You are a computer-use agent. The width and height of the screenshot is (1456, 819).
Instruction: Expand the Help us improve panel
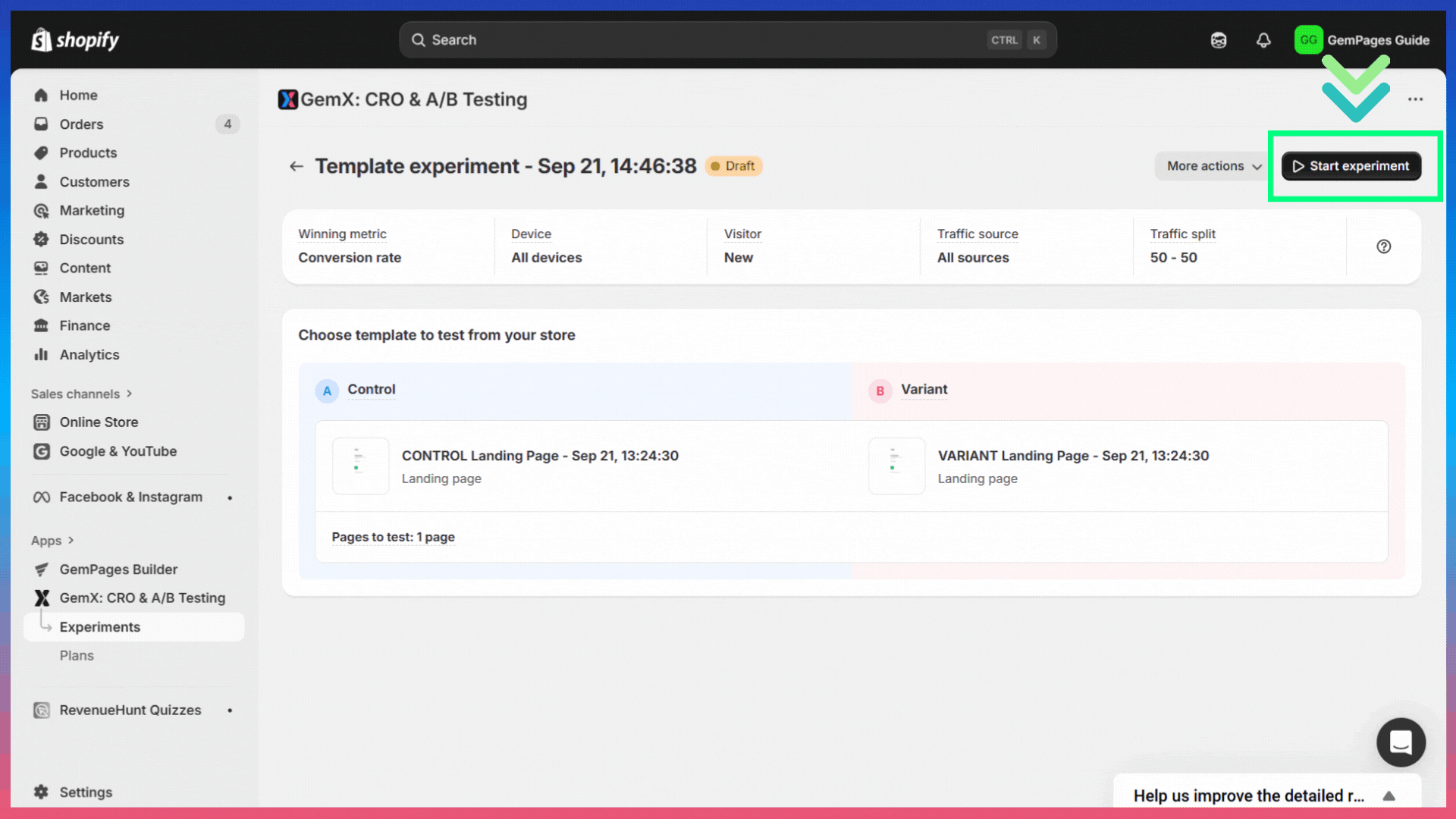tap(1389, 795)
